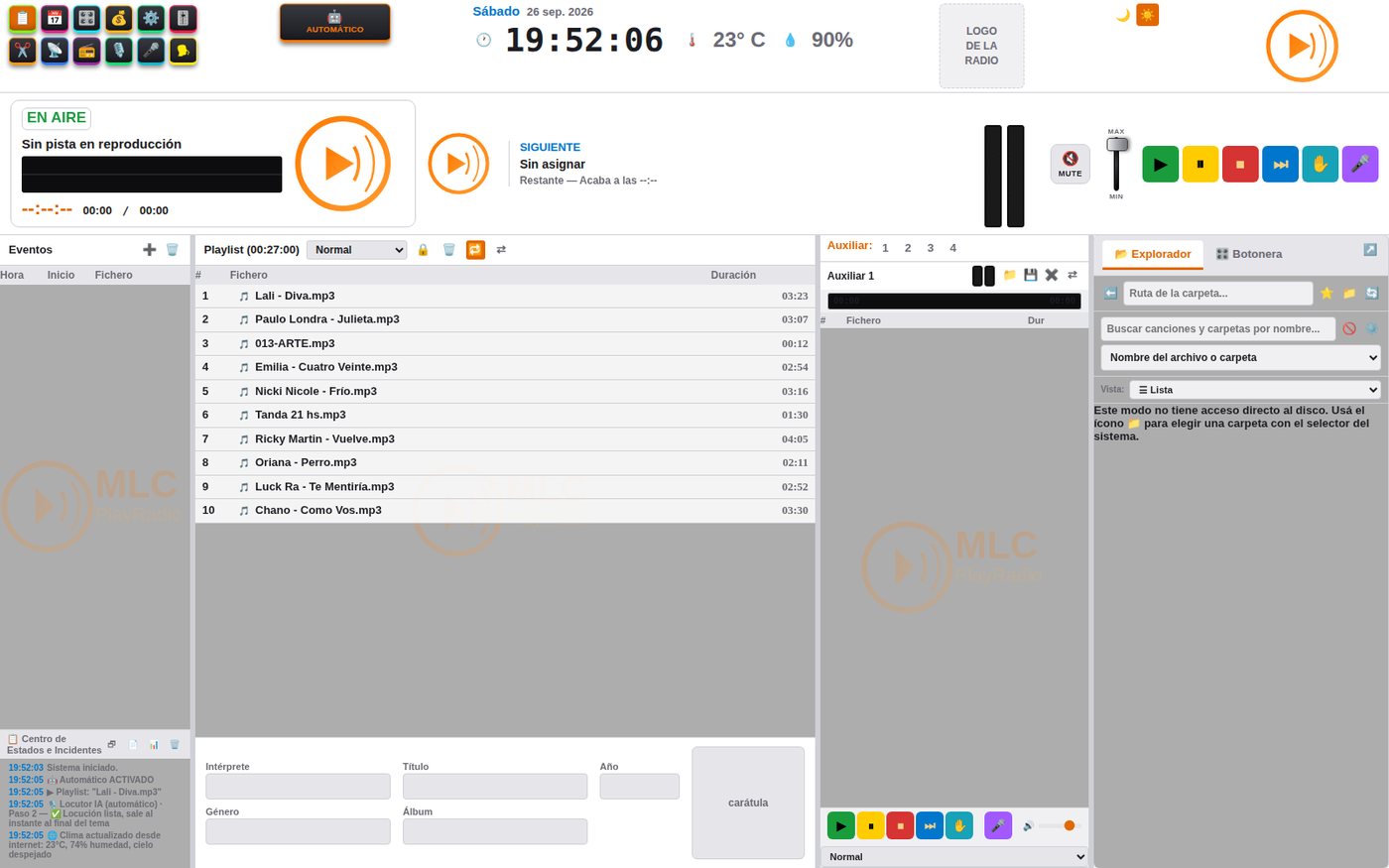This screenshot has width=1389, height=868.
Task: Adjust the master volume MAX/MIN fader
Action: coord(1117,164)
